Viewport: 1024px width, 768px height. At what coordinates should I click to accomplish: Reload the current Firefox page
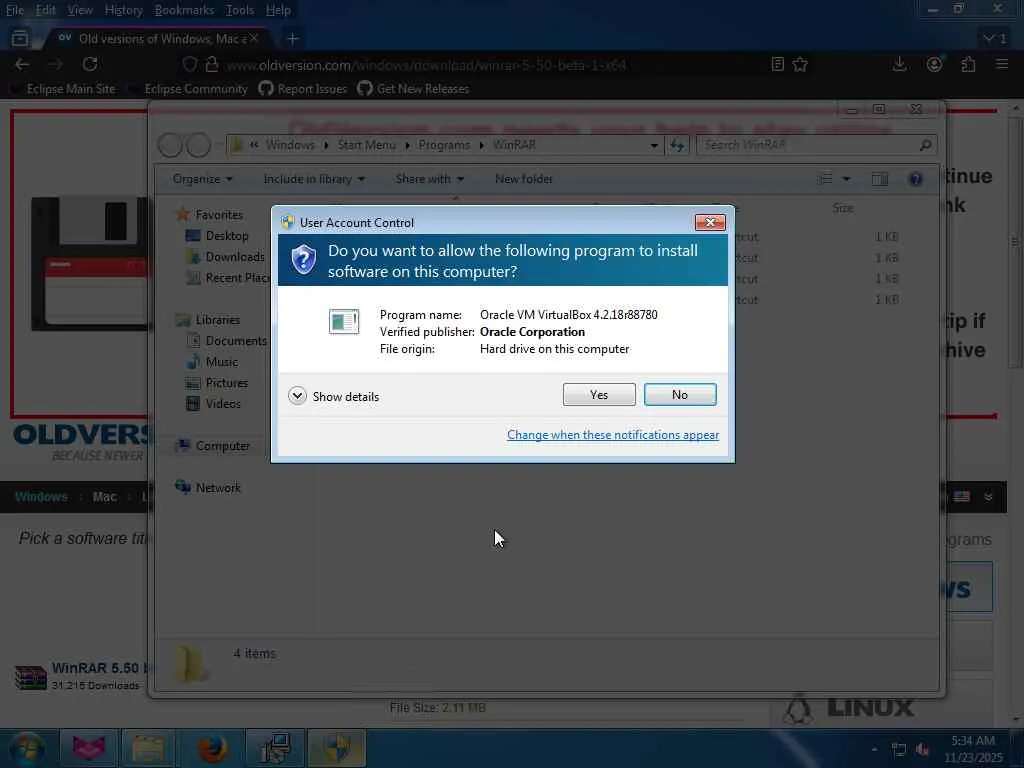click(x=90, y=64)
